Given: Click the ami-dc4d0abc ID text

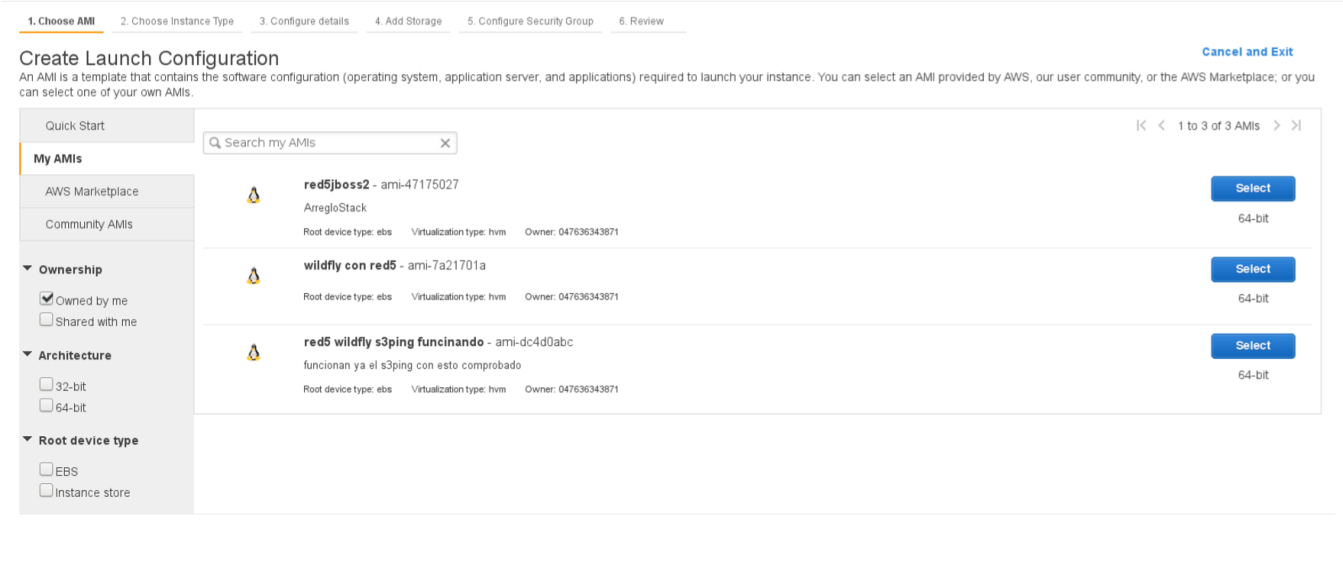Looking at the screenshot, I should pos(534,342).
